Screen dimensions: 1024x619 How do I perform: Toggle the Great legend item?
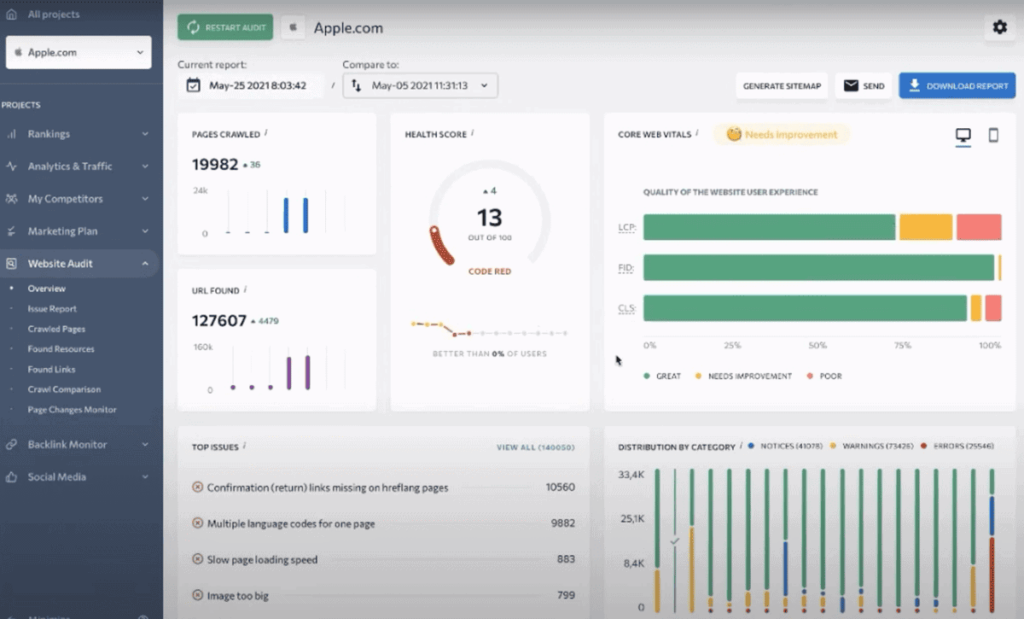(x=662, y=376)
